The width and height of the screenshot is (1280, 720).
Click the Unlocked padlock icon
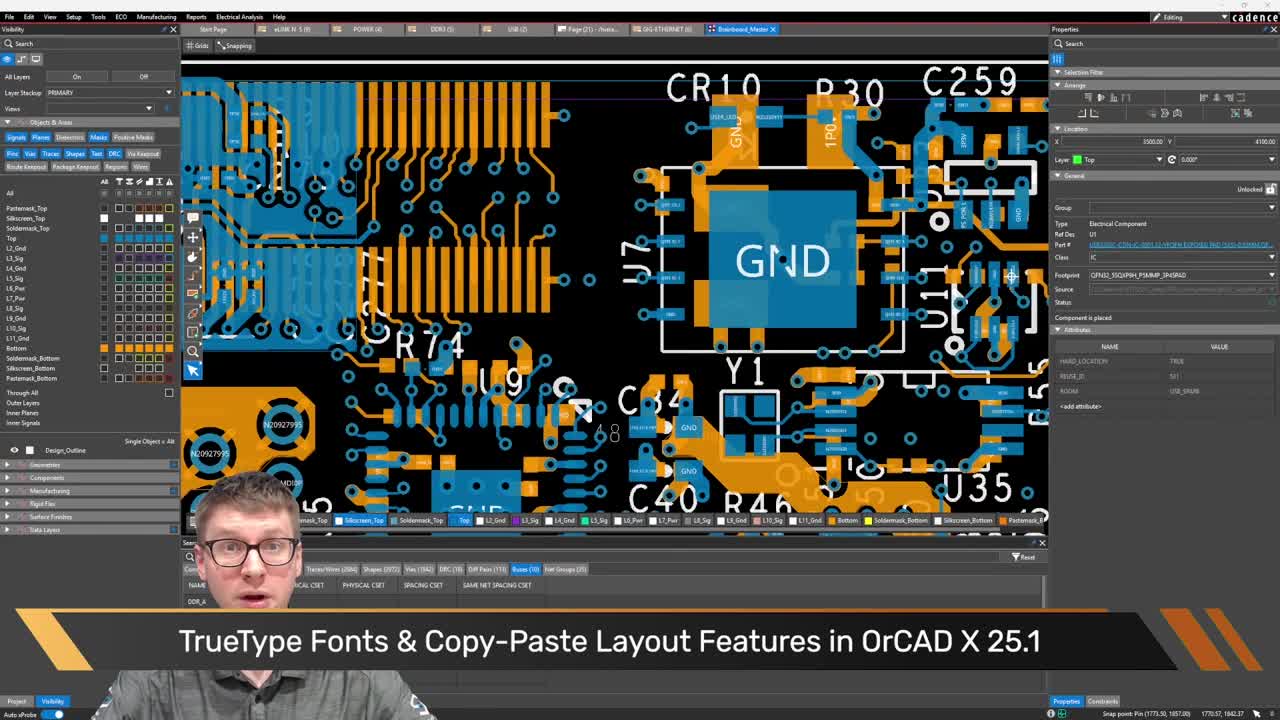(1270, 189)
